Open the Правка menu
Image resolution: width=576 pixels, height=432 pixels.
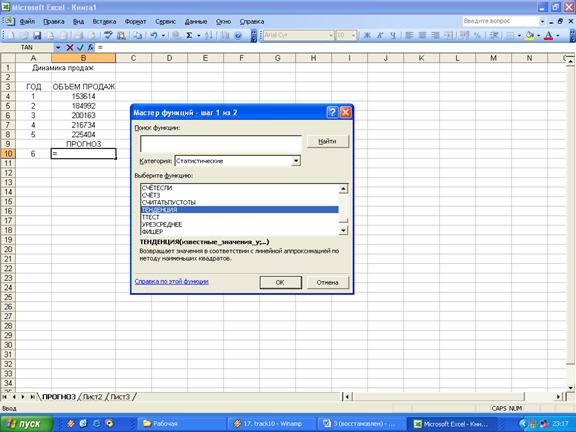(x=54, y=22)
